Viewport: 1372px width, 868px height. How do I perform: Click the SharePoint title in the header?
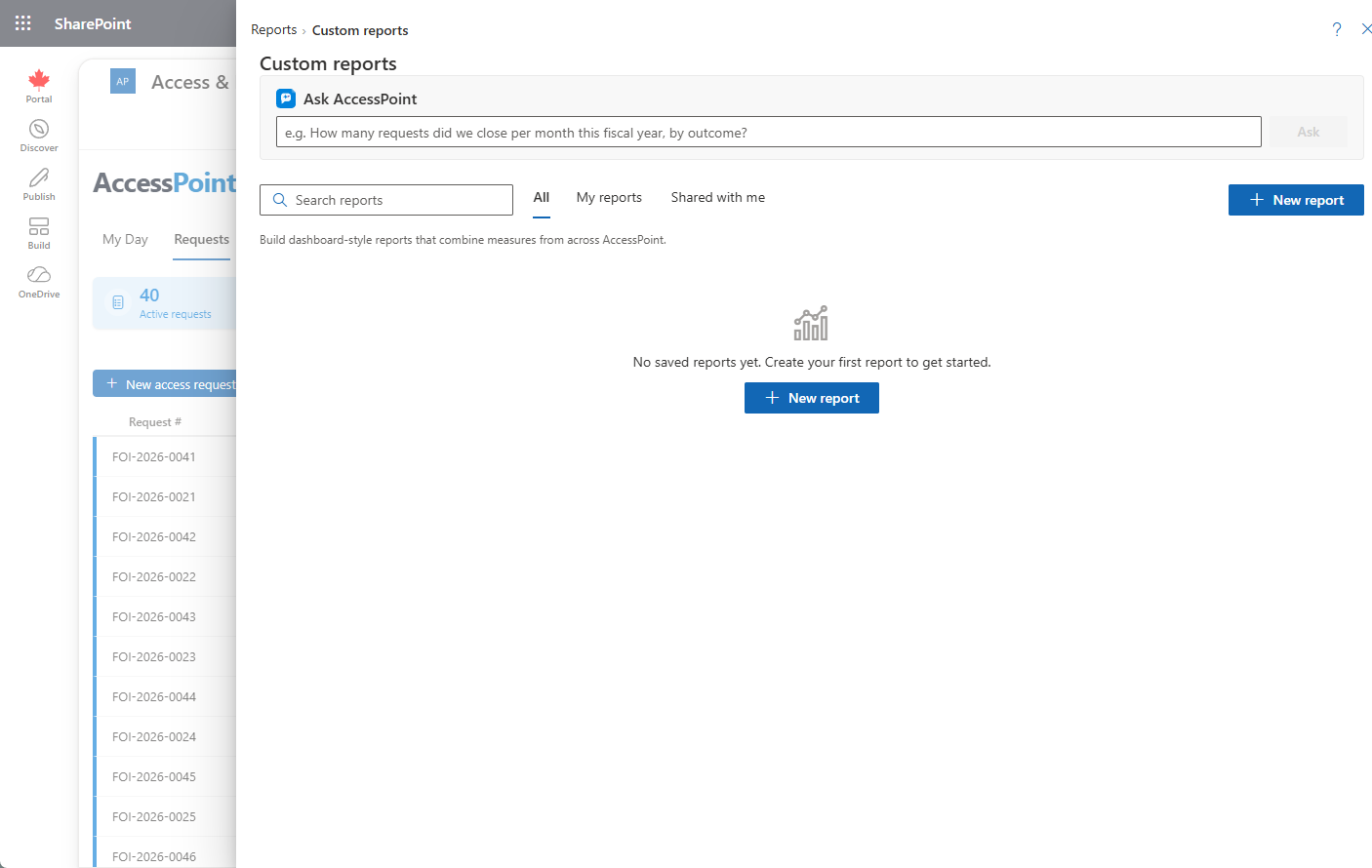tap(93, 23)
